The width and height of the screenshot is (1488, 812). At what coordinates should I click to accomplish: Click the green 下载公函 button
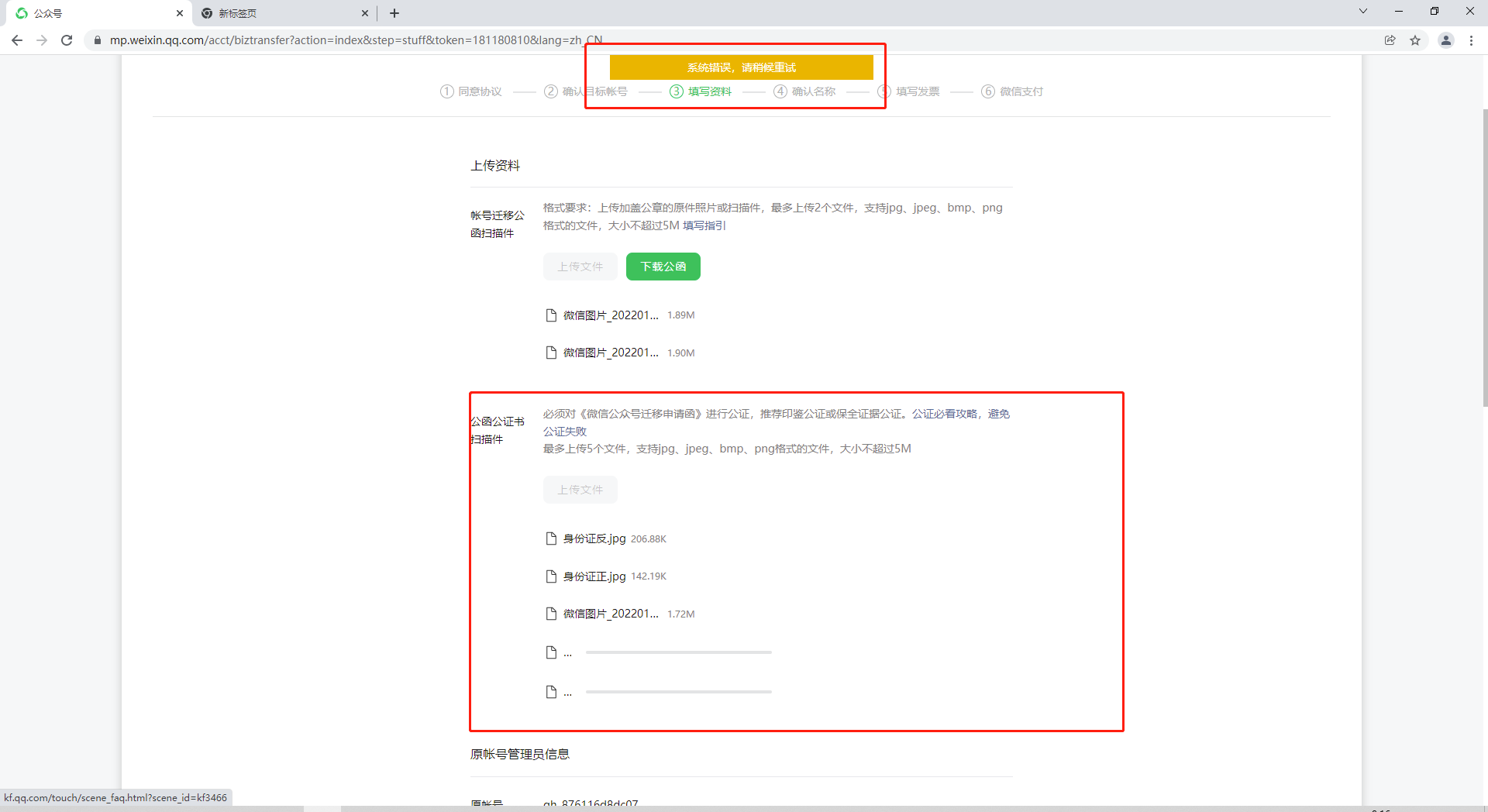pyautogui.click(x=663, y=267)
